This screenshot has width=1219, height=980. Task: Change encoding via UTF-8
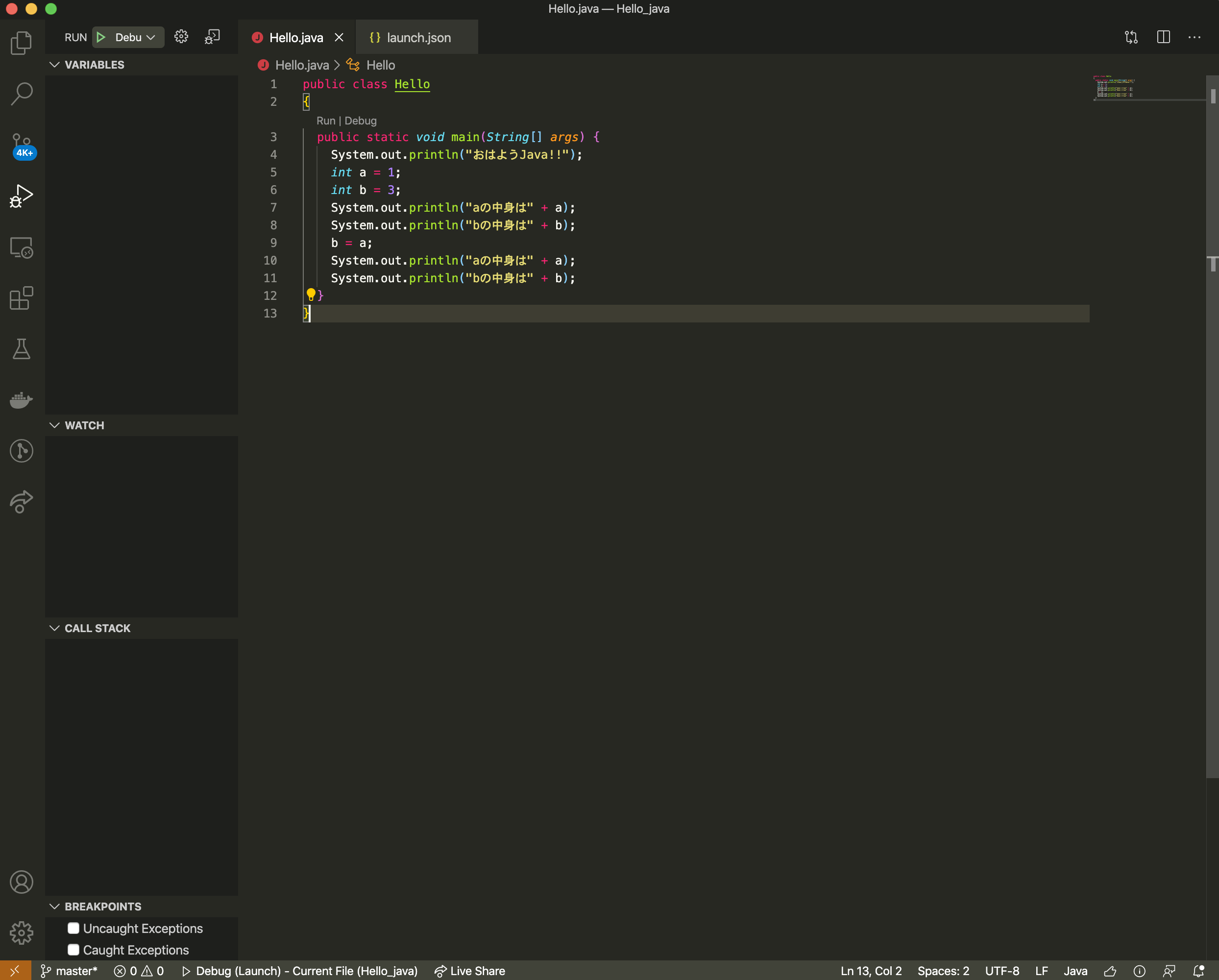pos(1002,970)
